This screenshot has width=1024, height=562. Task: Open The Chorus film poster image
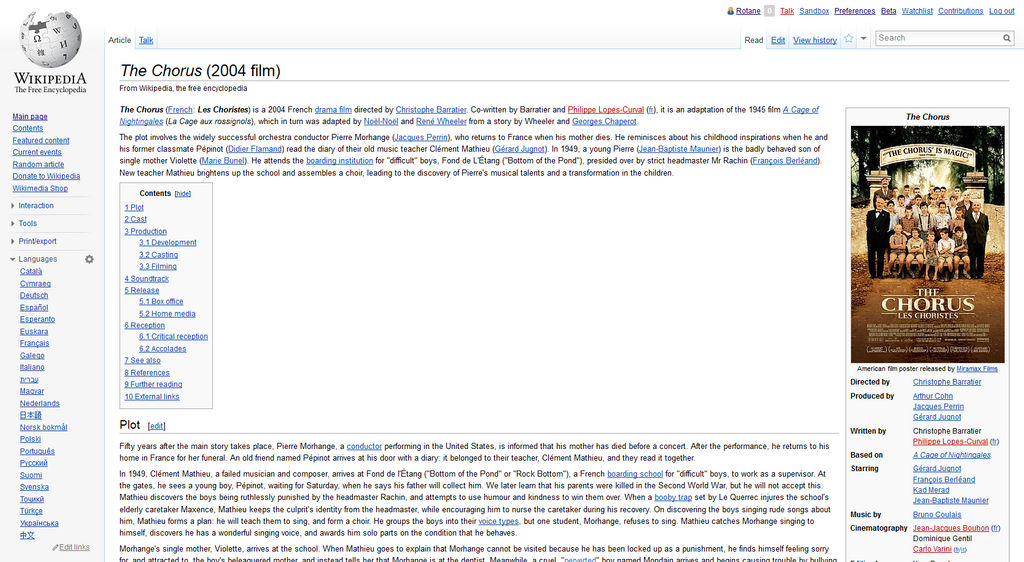[x=927, y=244]
